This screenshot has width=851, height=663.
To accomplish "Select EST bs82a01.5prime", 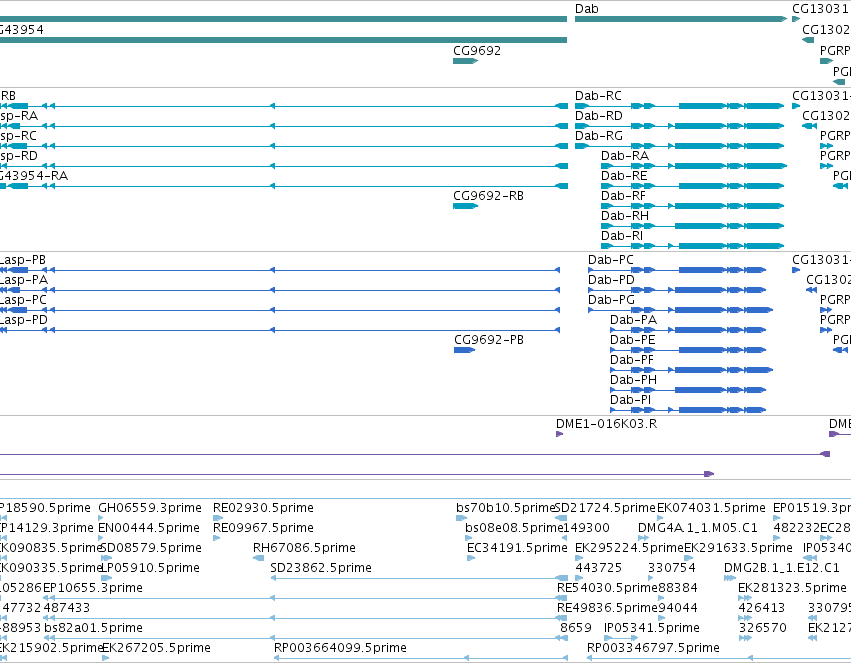I will click(x=93, y=628).
